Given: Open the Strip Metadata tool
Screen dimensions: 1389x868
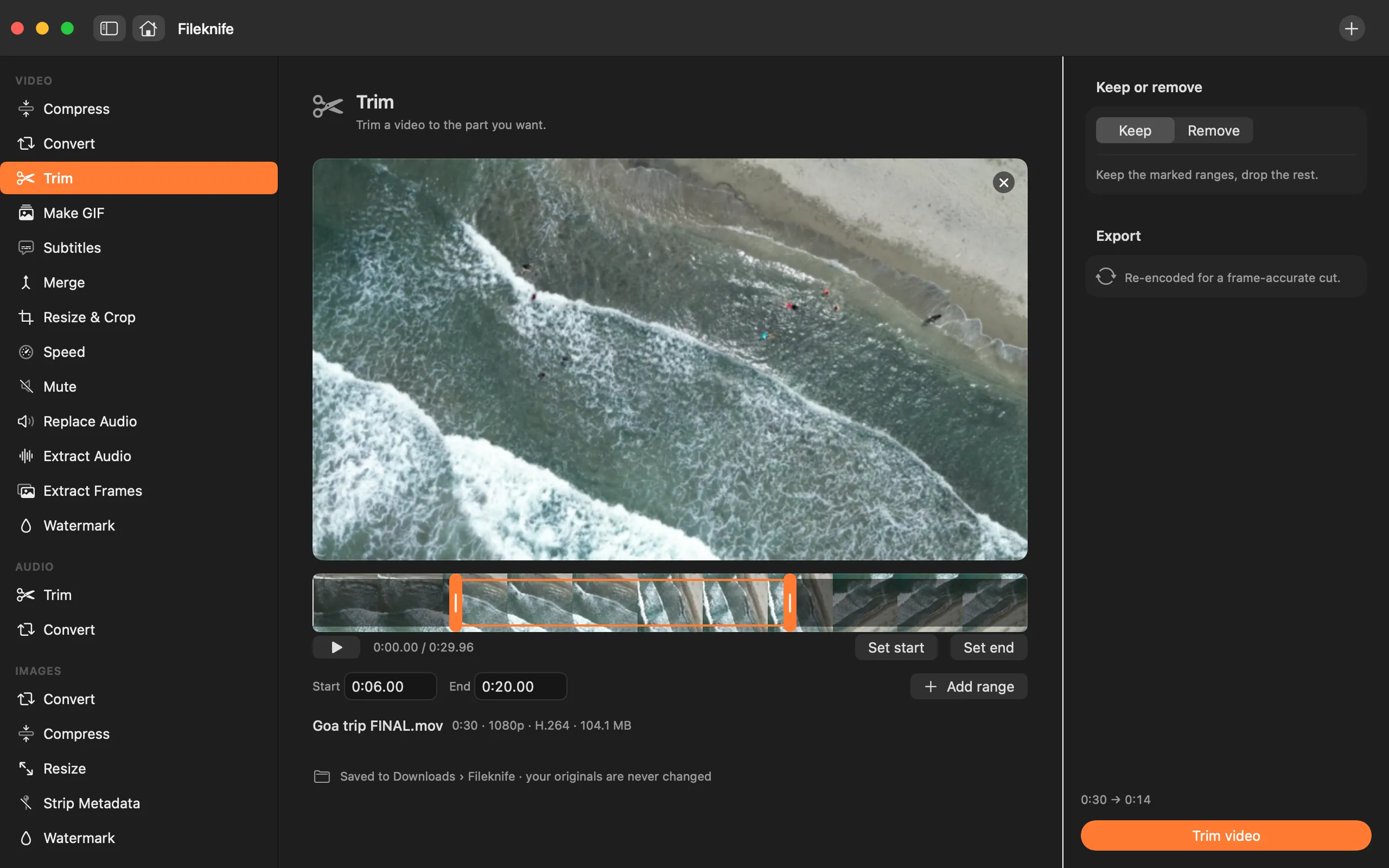Looking at the screenshot, I should 139,803.
